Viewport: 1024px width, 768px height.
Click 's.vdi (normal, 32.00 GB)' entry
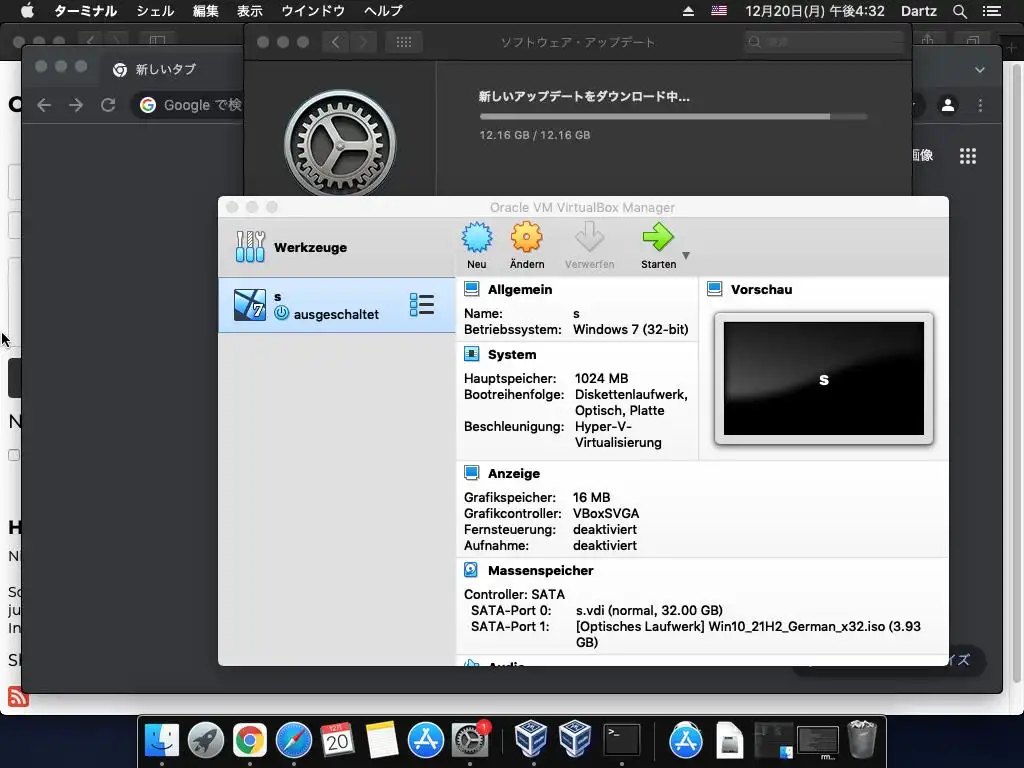pos(649,611)
